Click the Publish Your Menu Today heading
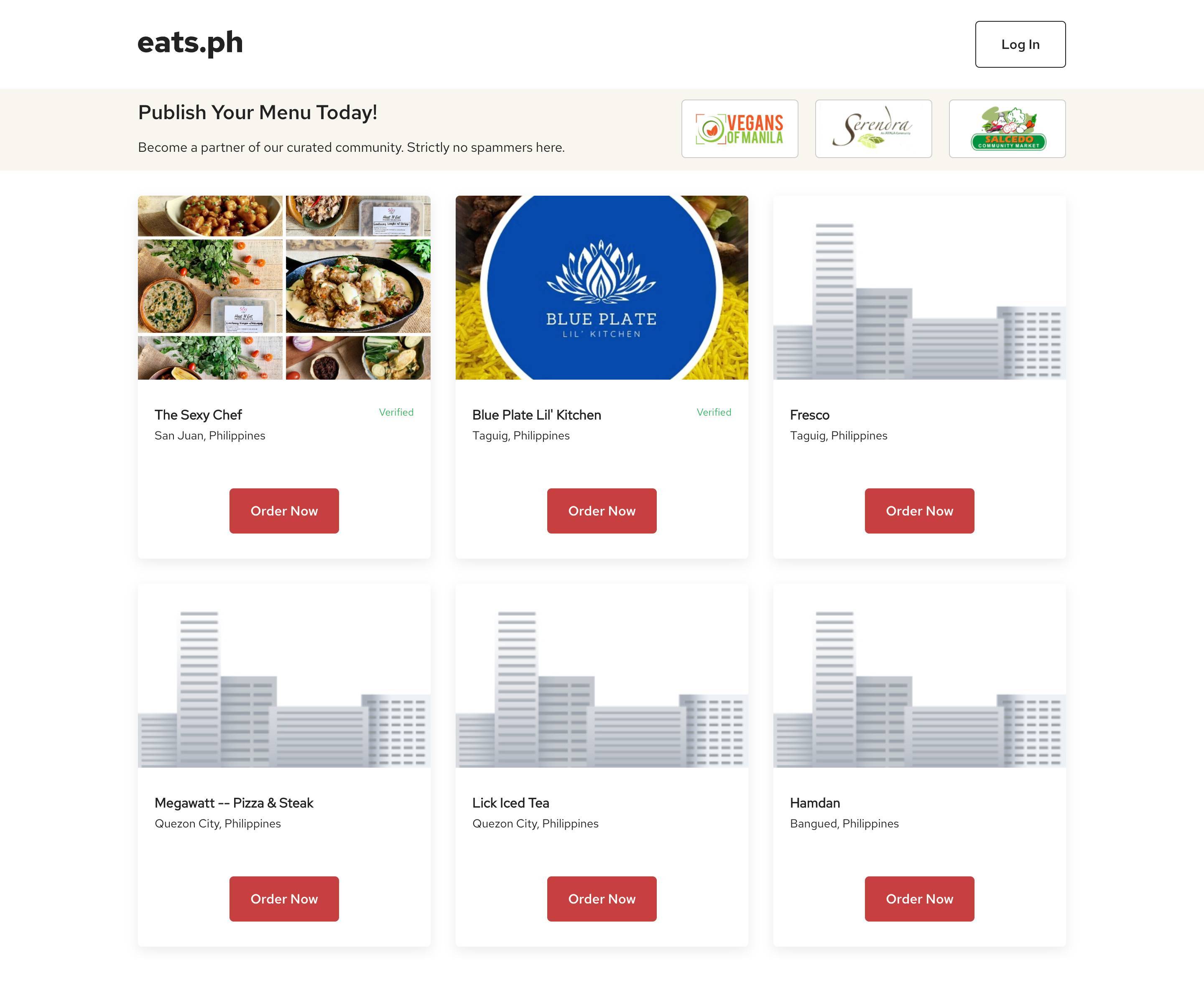Viewport: 1204px width, 1006px height. [258, 112]
